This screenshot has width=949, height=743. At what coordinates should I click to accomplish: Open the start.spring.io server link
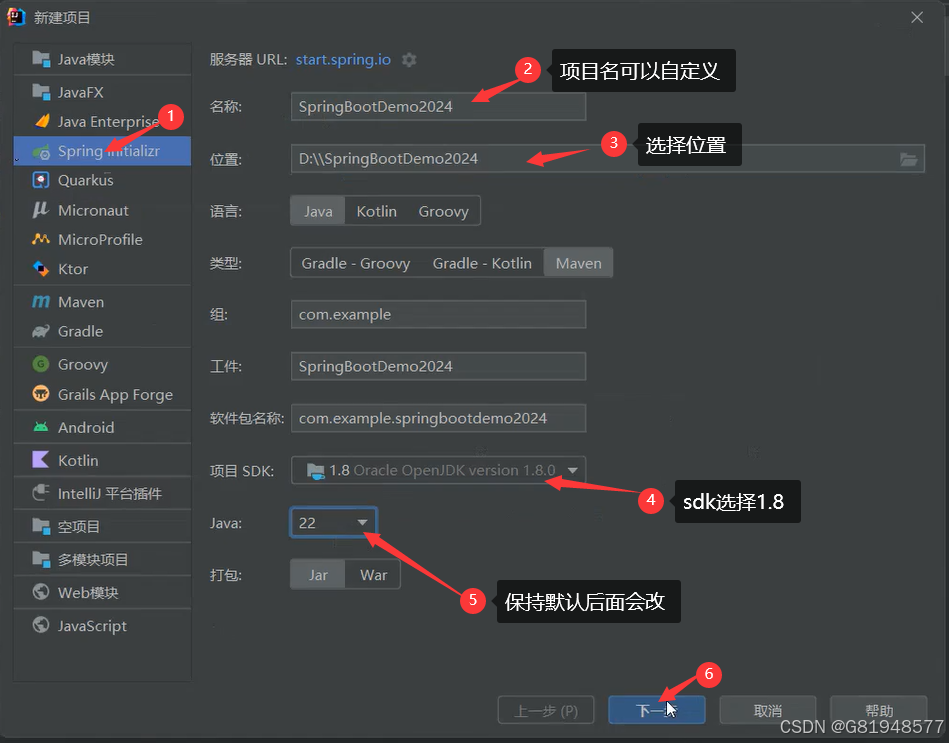tap(343, 59)
